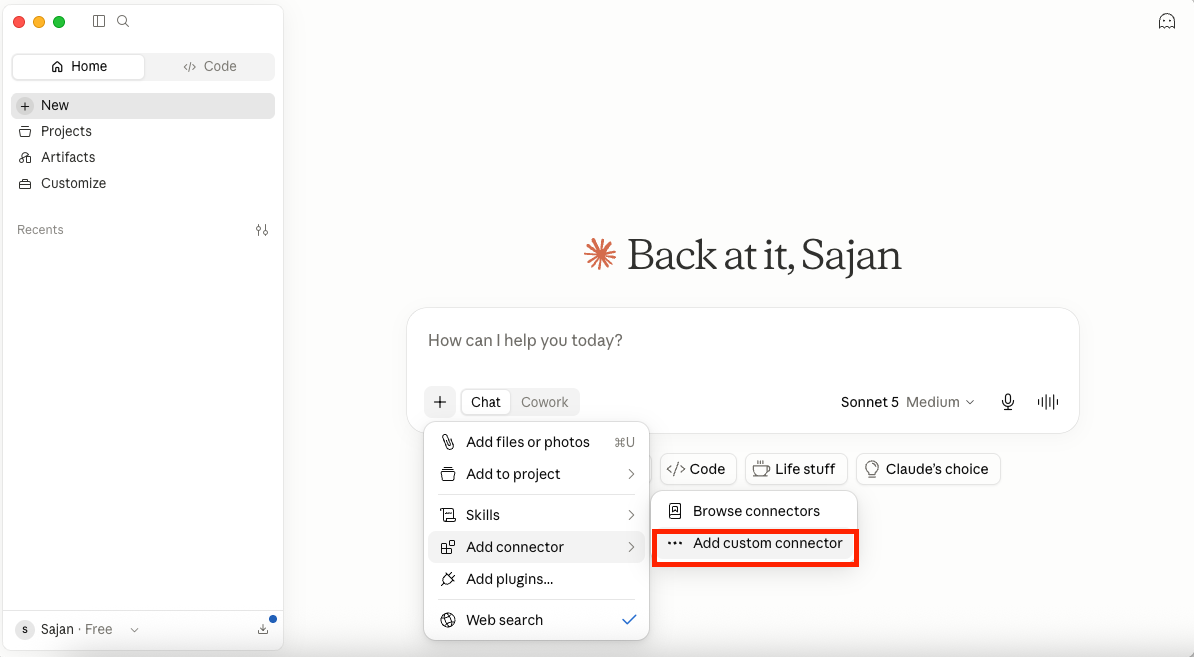Expand the Add to project submenu
The image size is (1194, 657).
tap(536, 474)
